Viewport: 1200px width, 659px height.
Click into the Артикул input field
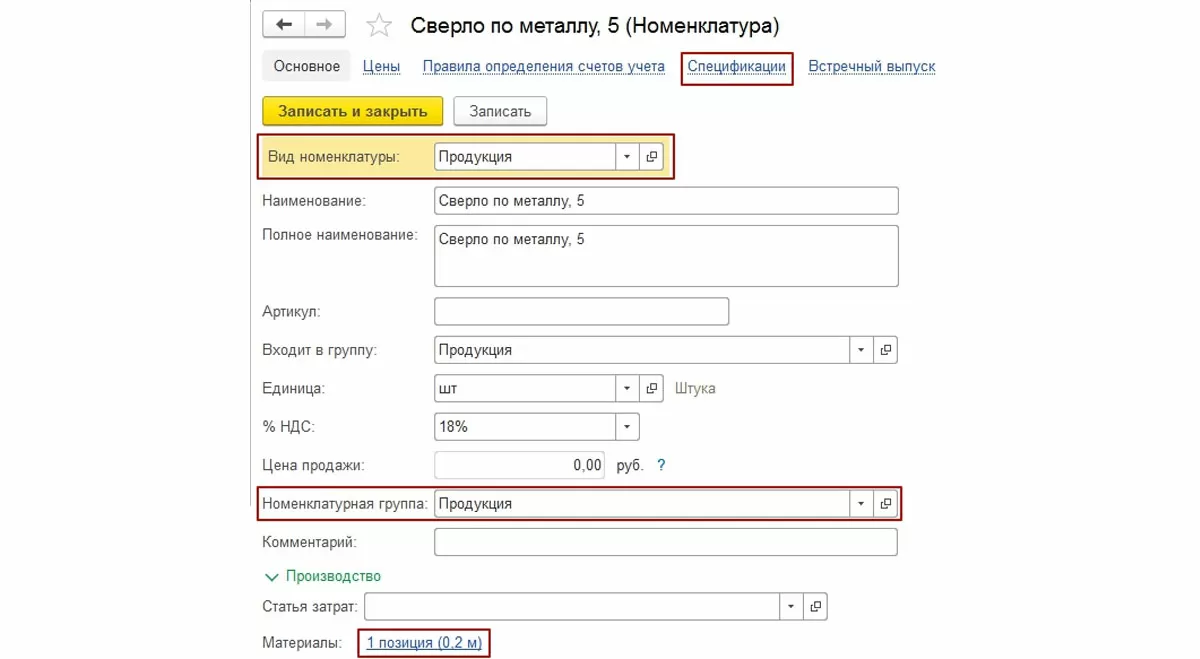581,312
